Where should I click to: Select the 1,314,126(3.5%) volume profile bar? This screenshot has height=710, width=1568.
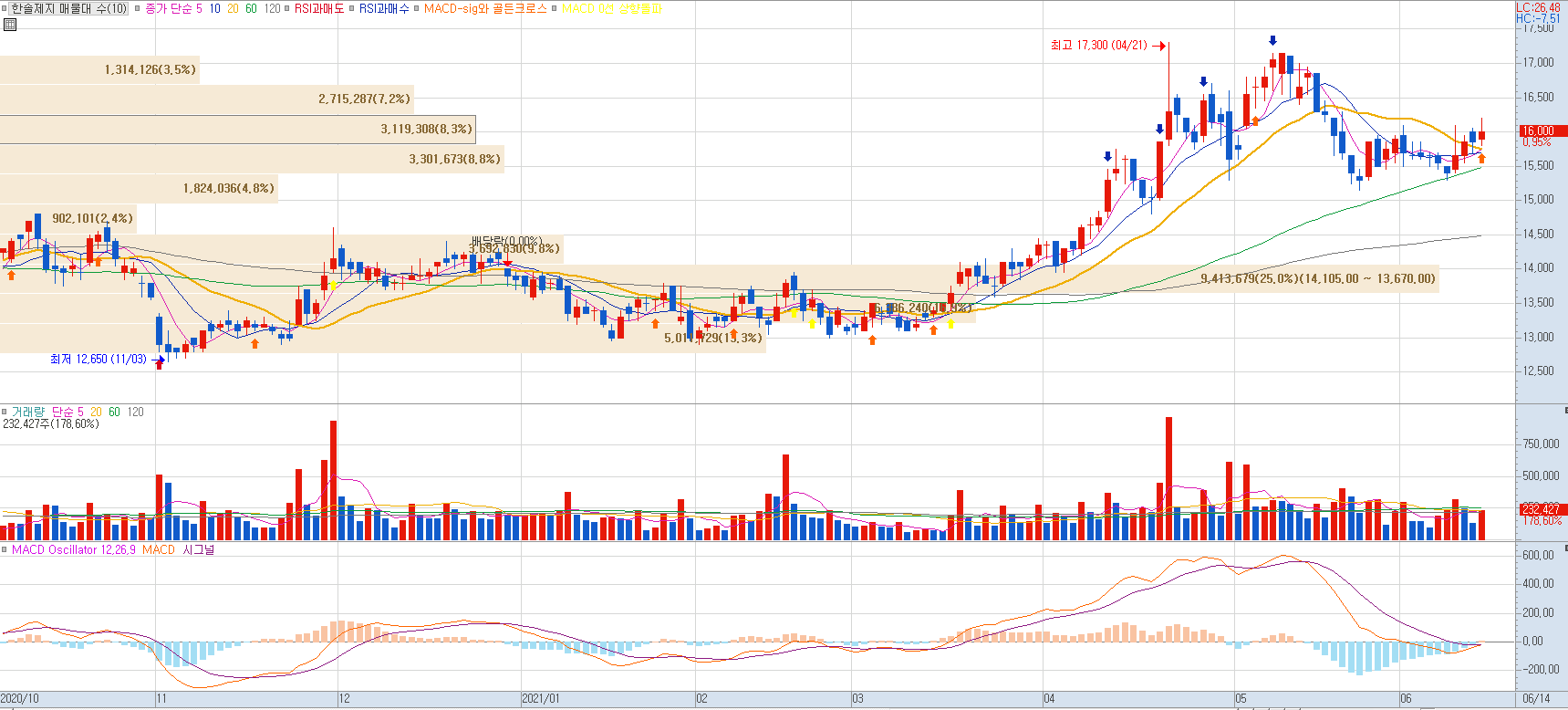(99, 69)
